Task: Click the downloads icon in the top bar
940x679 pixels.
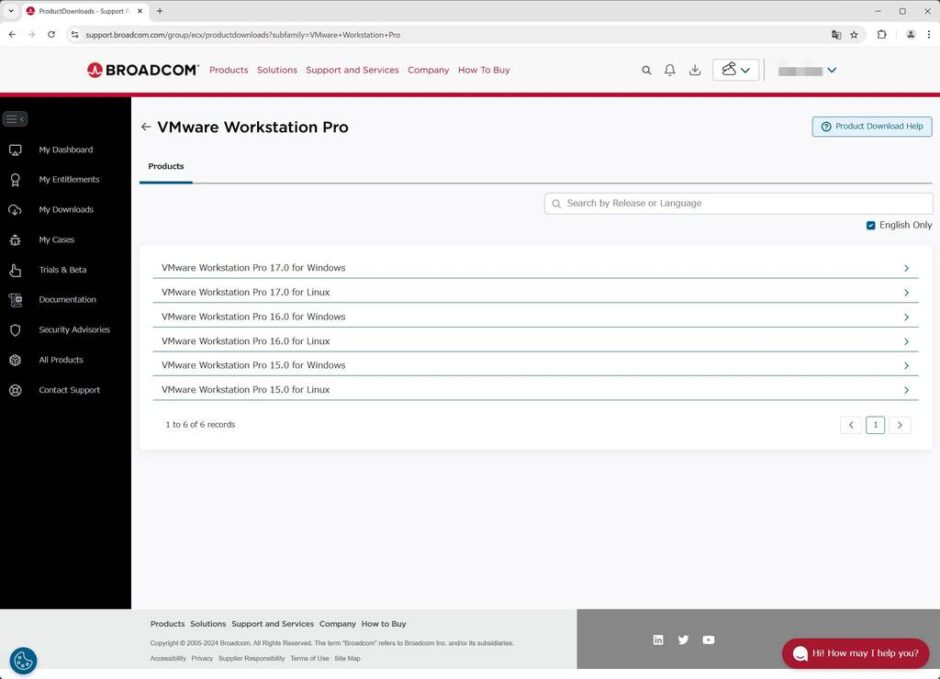Action: (694, 70)
